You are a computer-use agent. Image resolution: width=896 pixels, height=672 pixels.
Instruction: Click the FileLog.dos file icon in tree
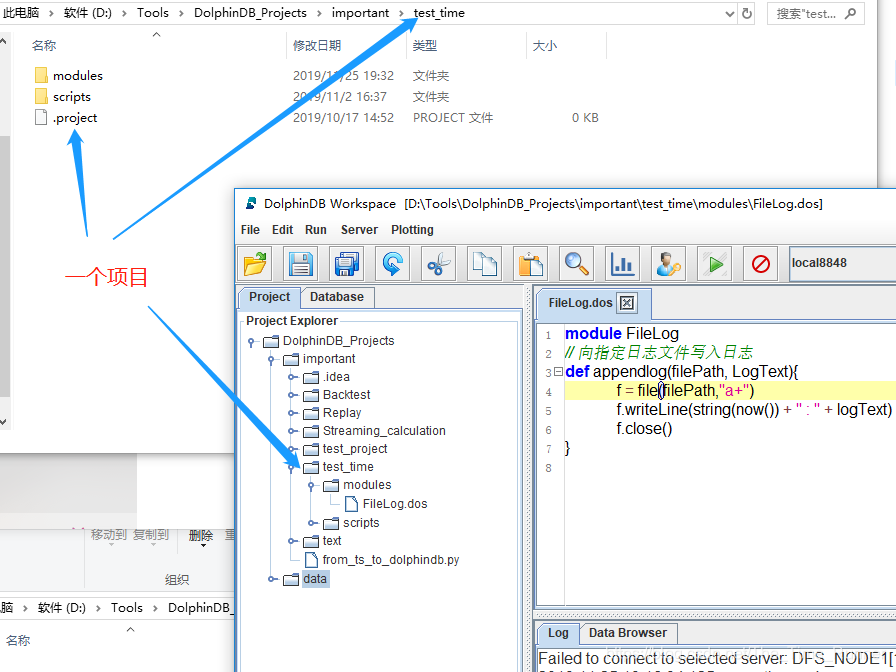[x=351, y=503]
